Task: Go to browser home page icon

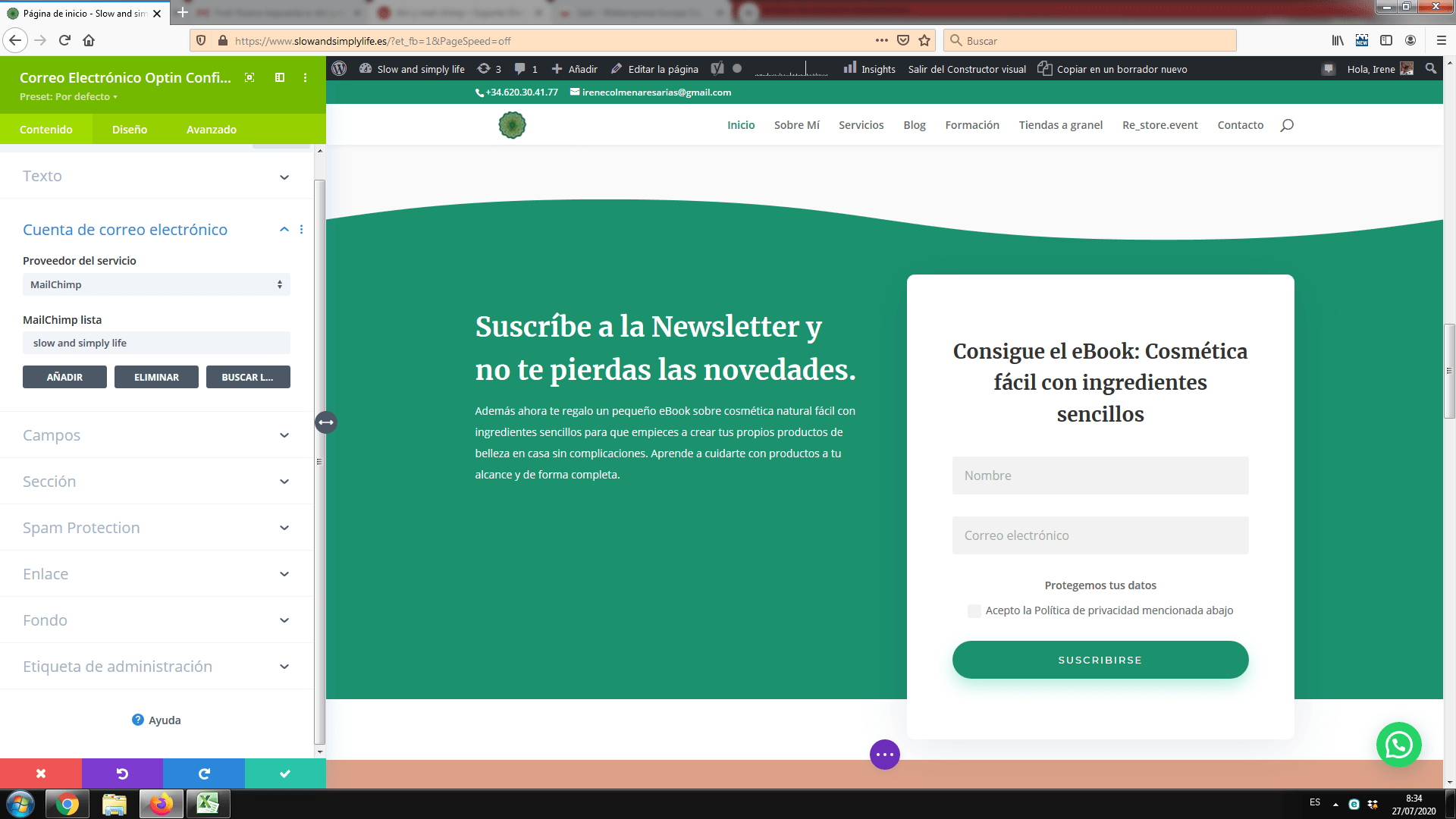Action: pyautogui.click(x=89, y=40)
